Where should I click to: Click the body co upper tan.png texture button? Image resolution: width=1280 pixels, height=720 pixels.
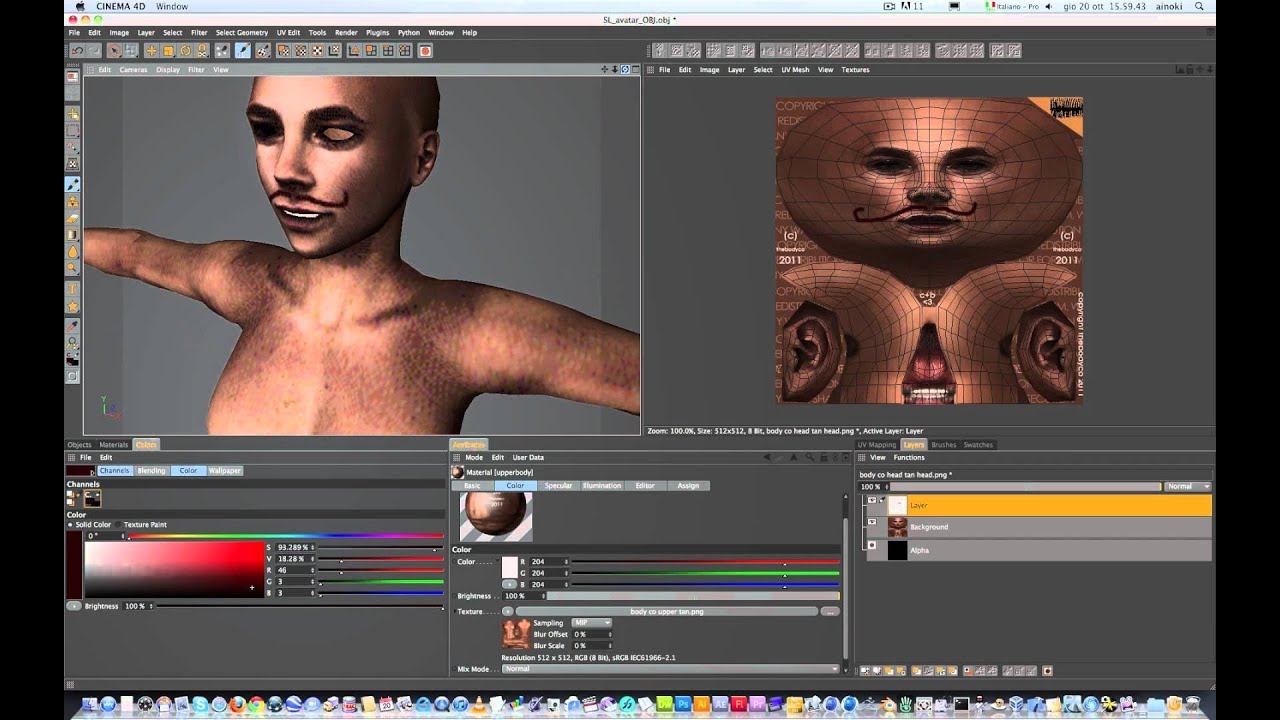click(x=665, y=611)
